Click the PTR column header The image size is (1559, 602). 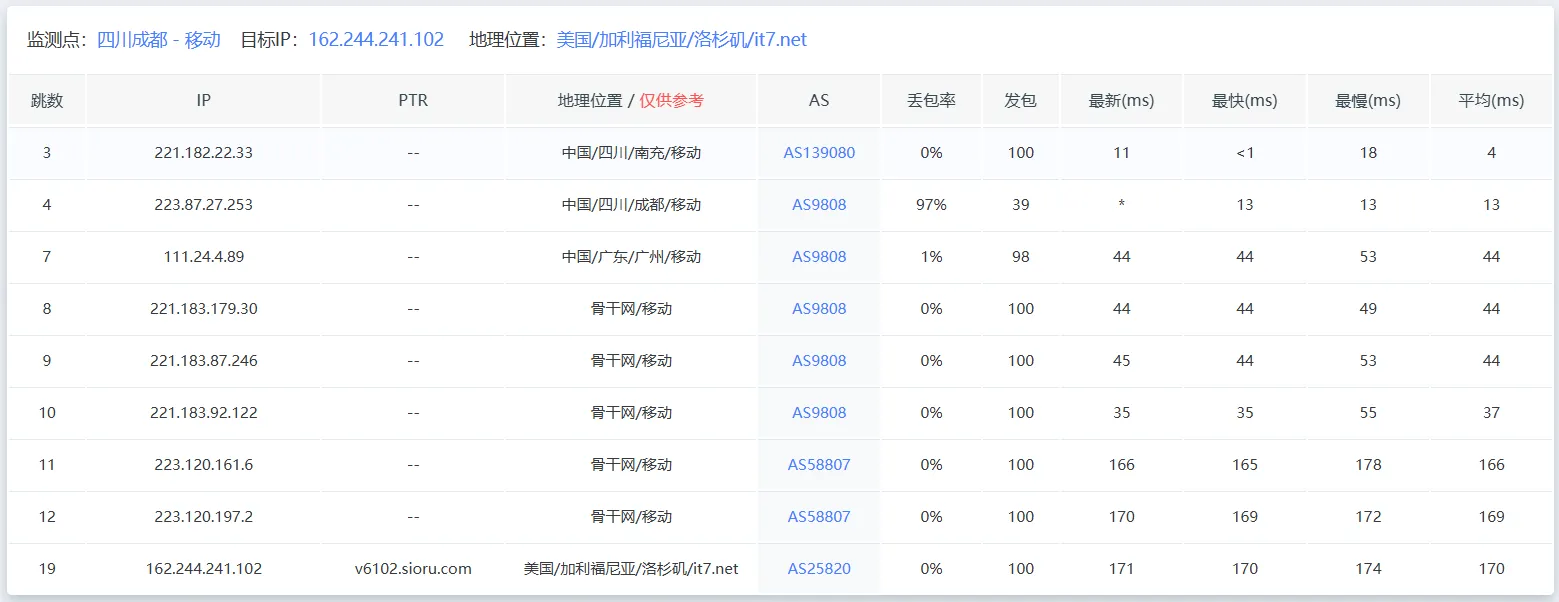click(413, 100)
